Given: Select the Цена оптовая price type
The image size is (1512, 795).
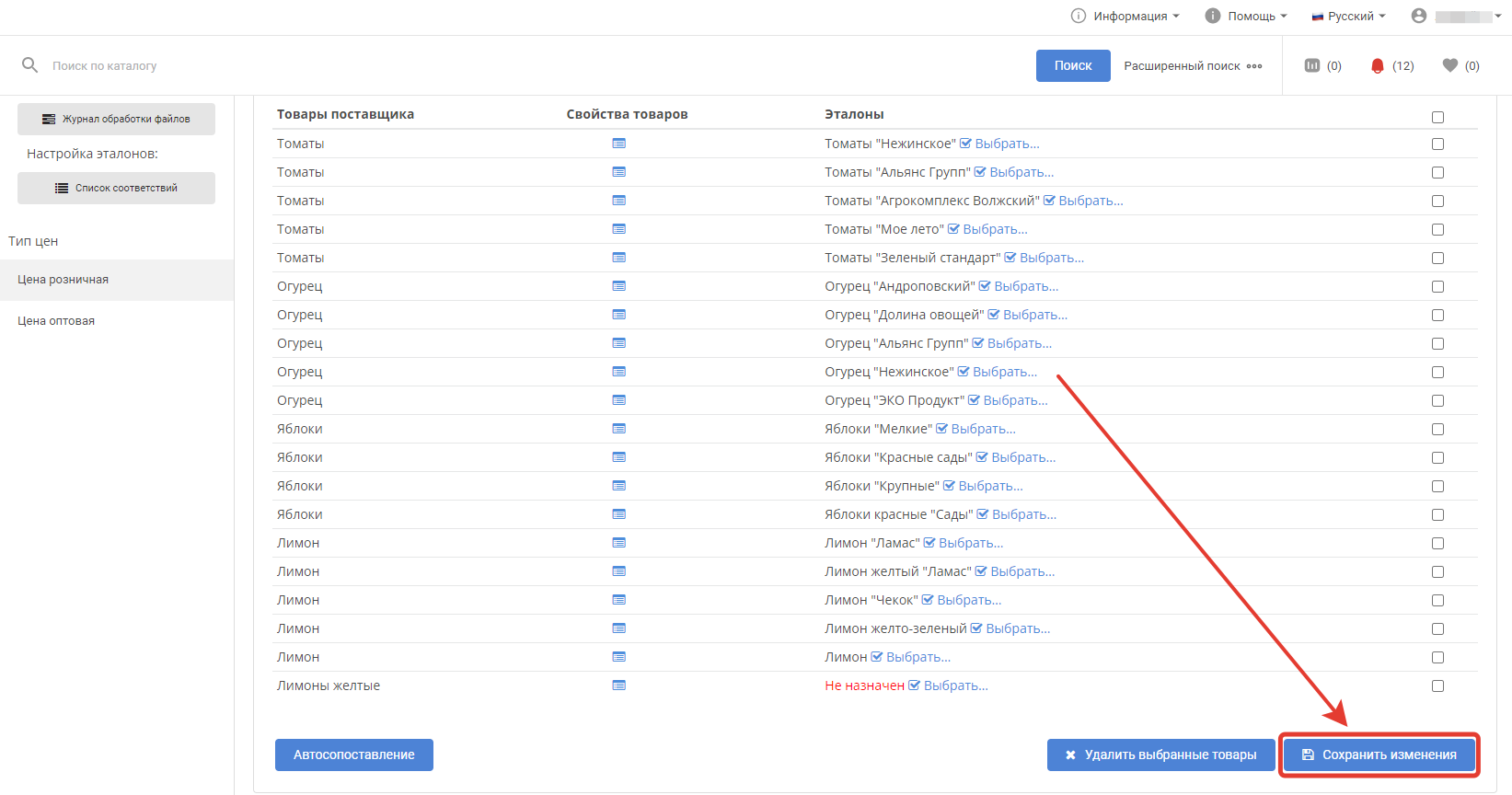Looking at the screenshot, I should point(56,321).
